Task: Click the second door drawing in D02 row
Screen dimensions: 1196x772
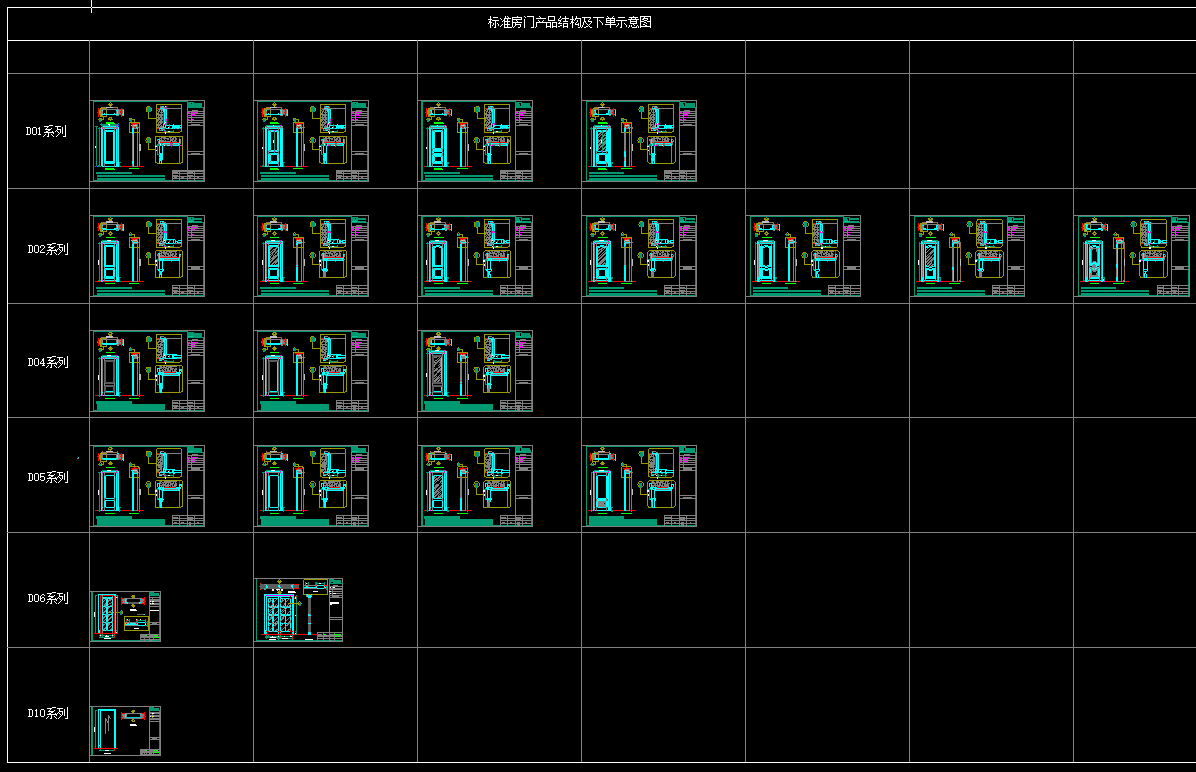Action: (312, 256)
